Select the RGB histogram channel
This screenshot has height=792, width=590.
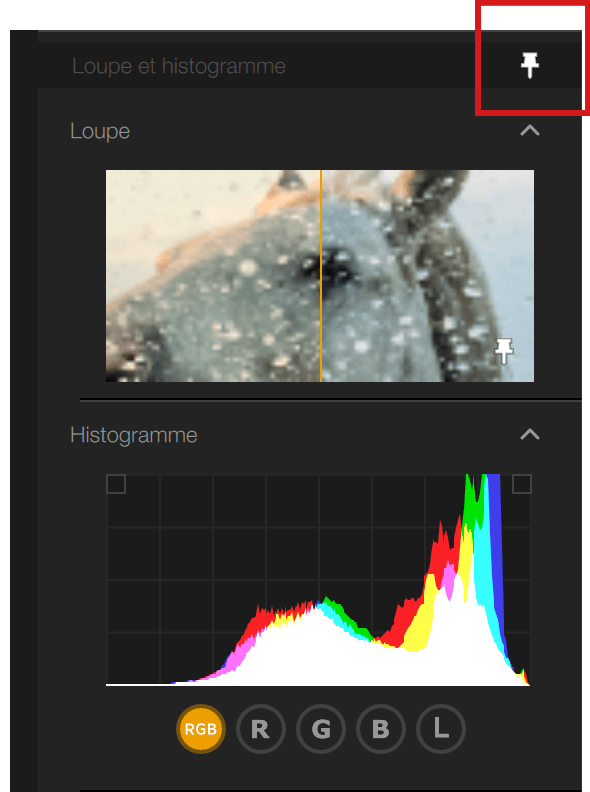[x=201, y=729]
